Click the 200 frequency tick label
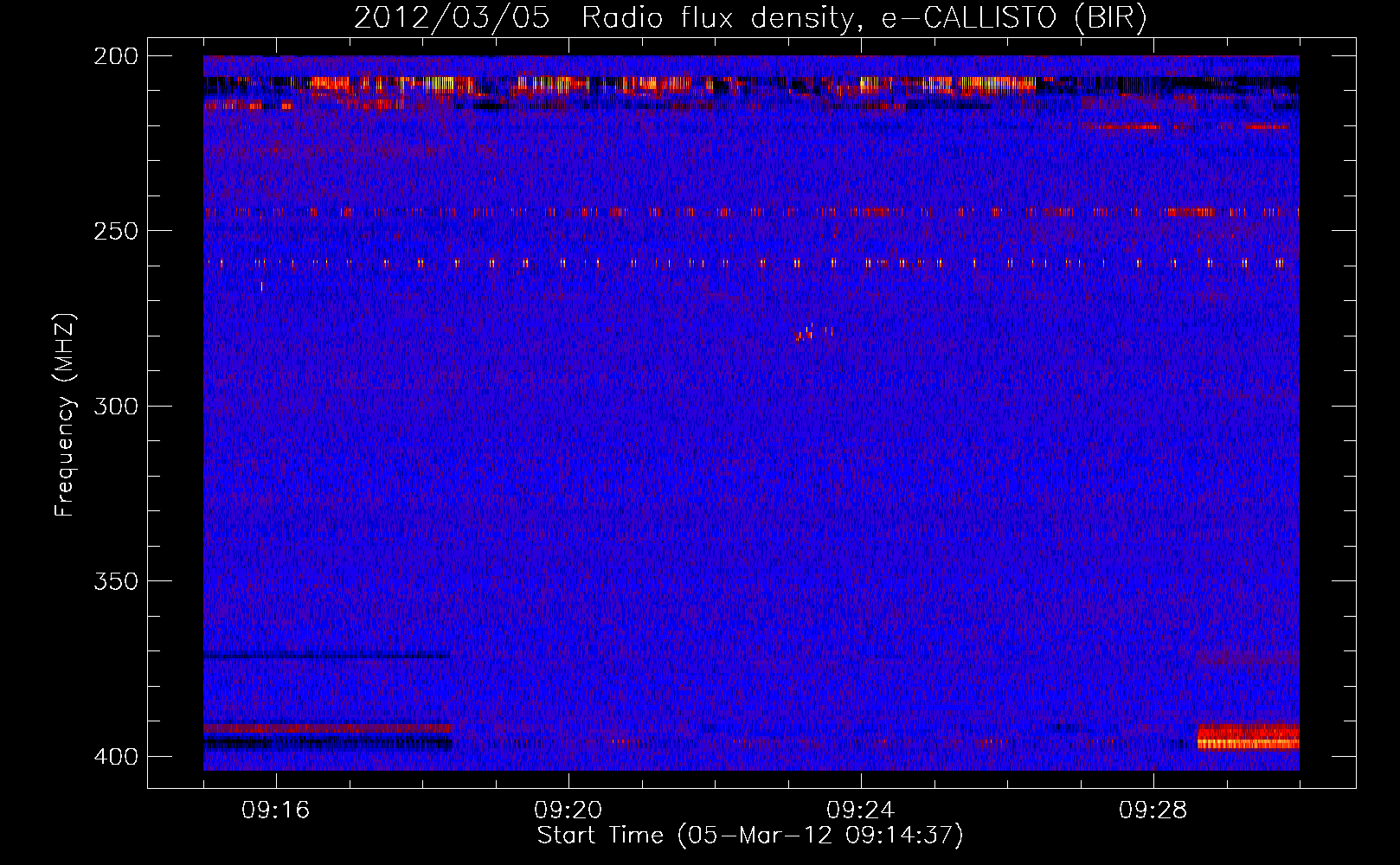Screen dimensions: 1400x865 click(115, 55)
